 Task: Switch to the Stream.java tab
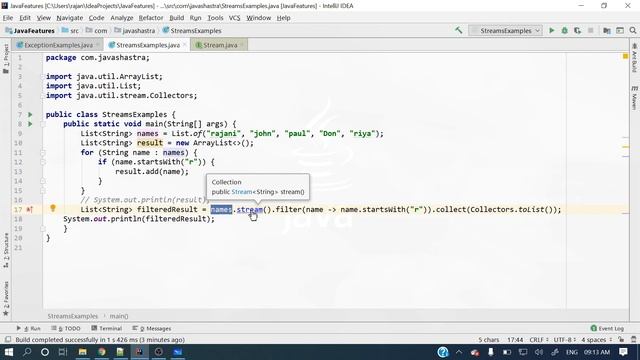pyautogui.click(x=220, y=45)
